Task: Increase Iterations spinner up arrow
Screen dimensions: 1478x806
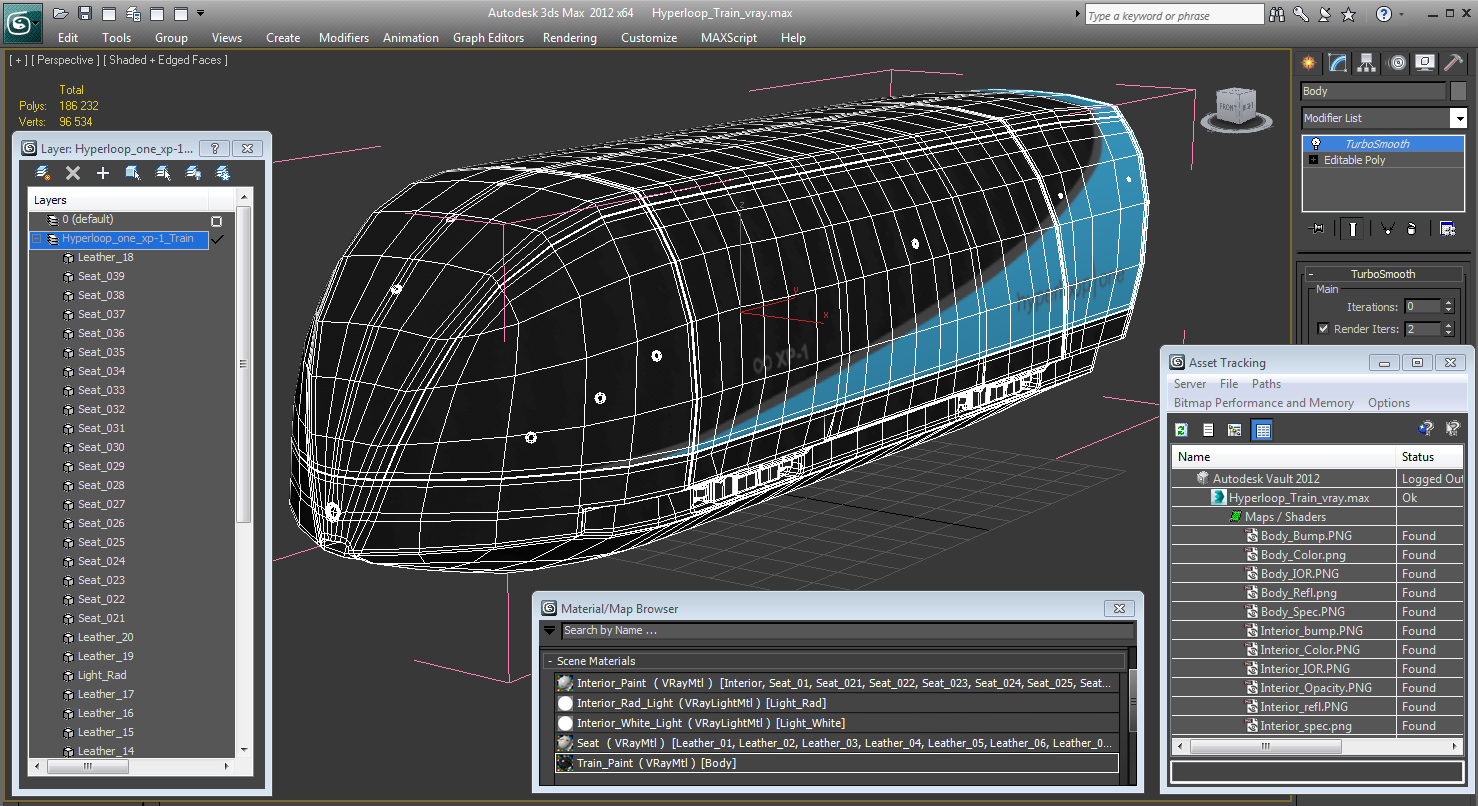Action: pyautogui.click(x=1448, y=303)
